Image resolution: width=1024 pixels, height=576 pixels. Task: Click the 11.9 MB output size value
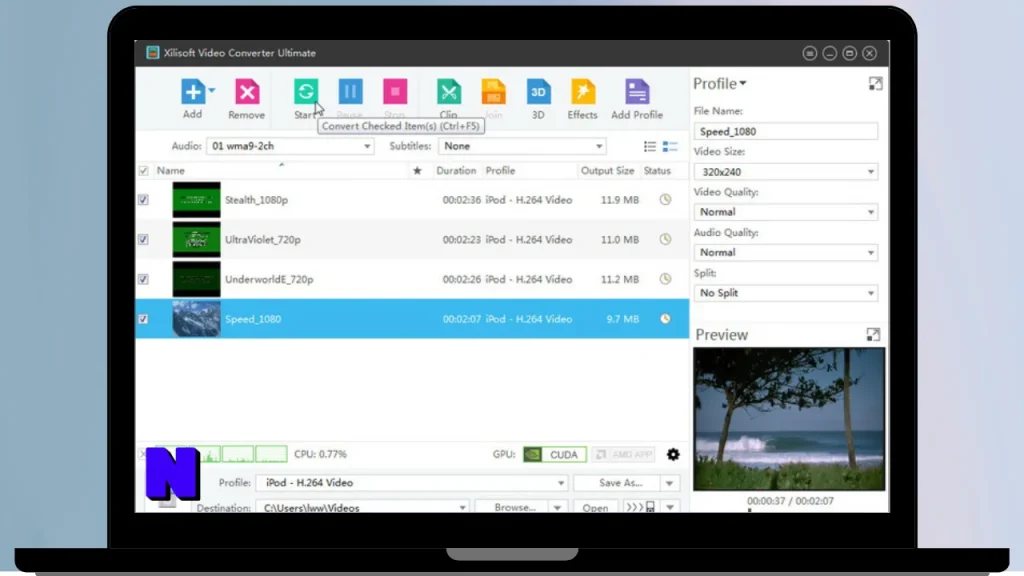(620, 200)
